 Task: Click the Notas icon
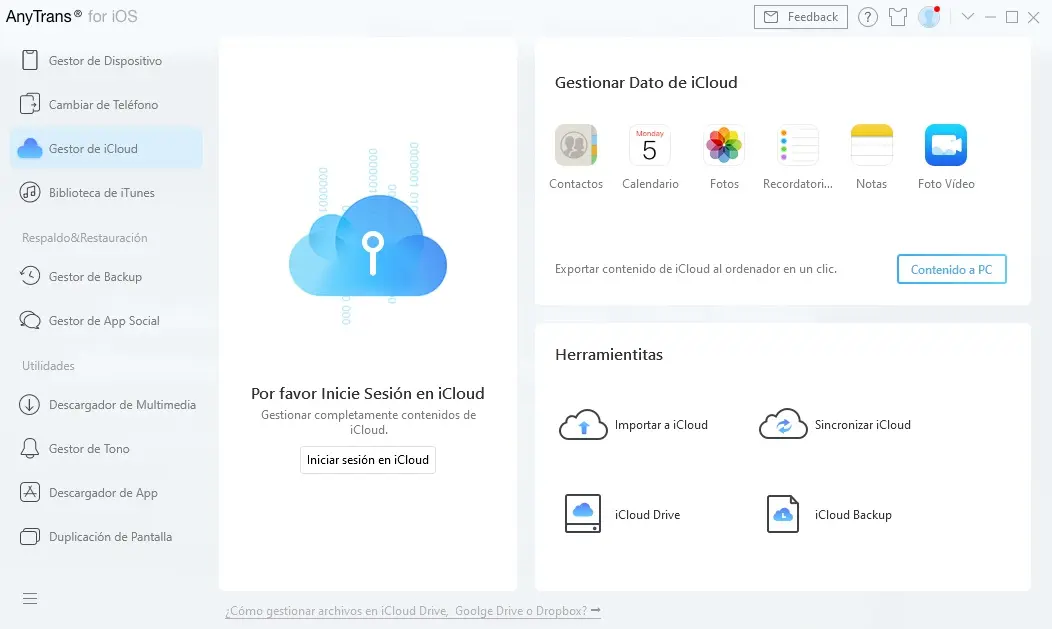coord(872,145)
